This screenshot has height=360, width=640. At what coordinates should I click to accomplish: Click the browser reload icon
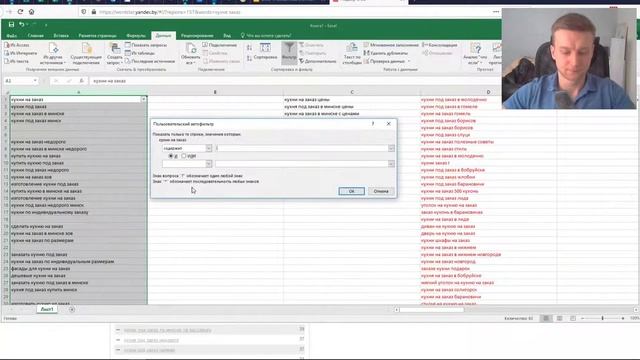(20, 12)
